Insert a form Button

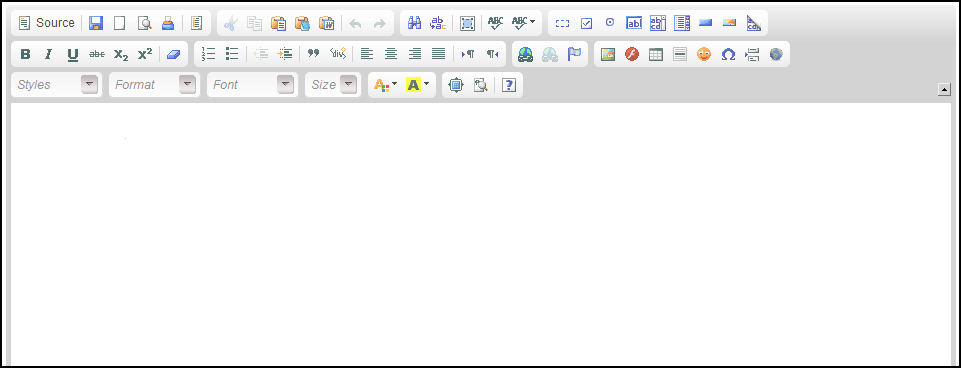coord(705,23)
